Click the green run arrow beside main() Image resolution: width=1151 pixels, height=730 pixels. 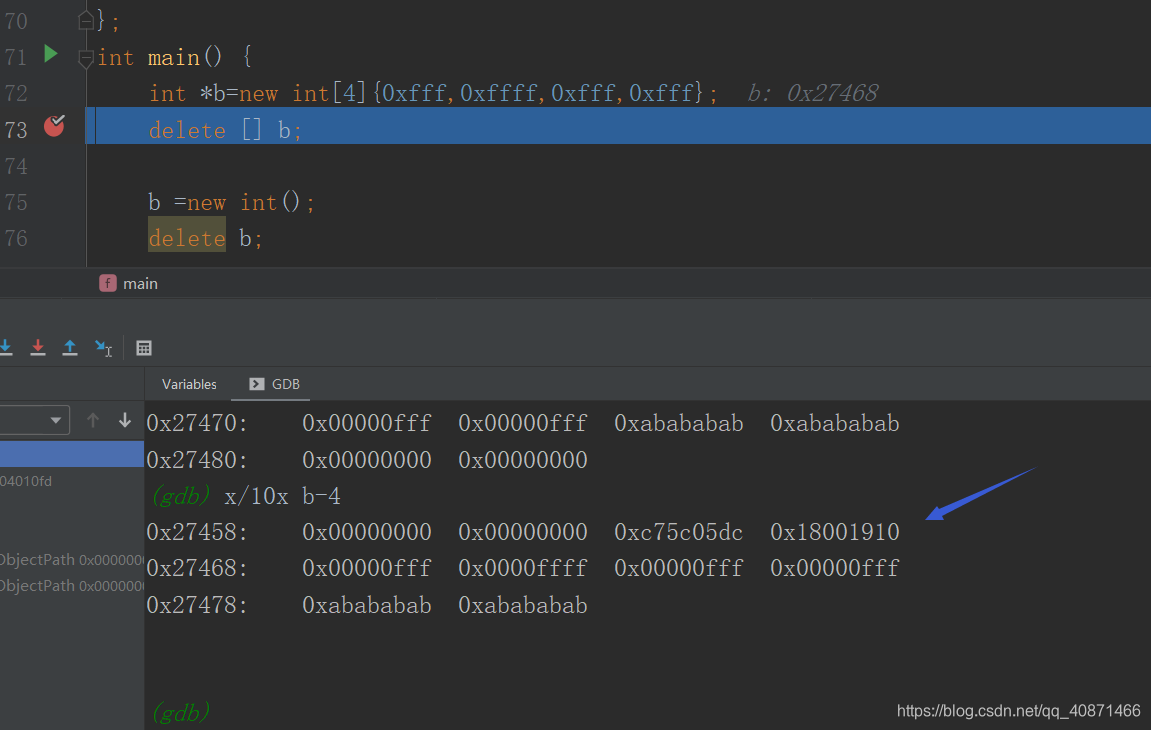[51, 54]
